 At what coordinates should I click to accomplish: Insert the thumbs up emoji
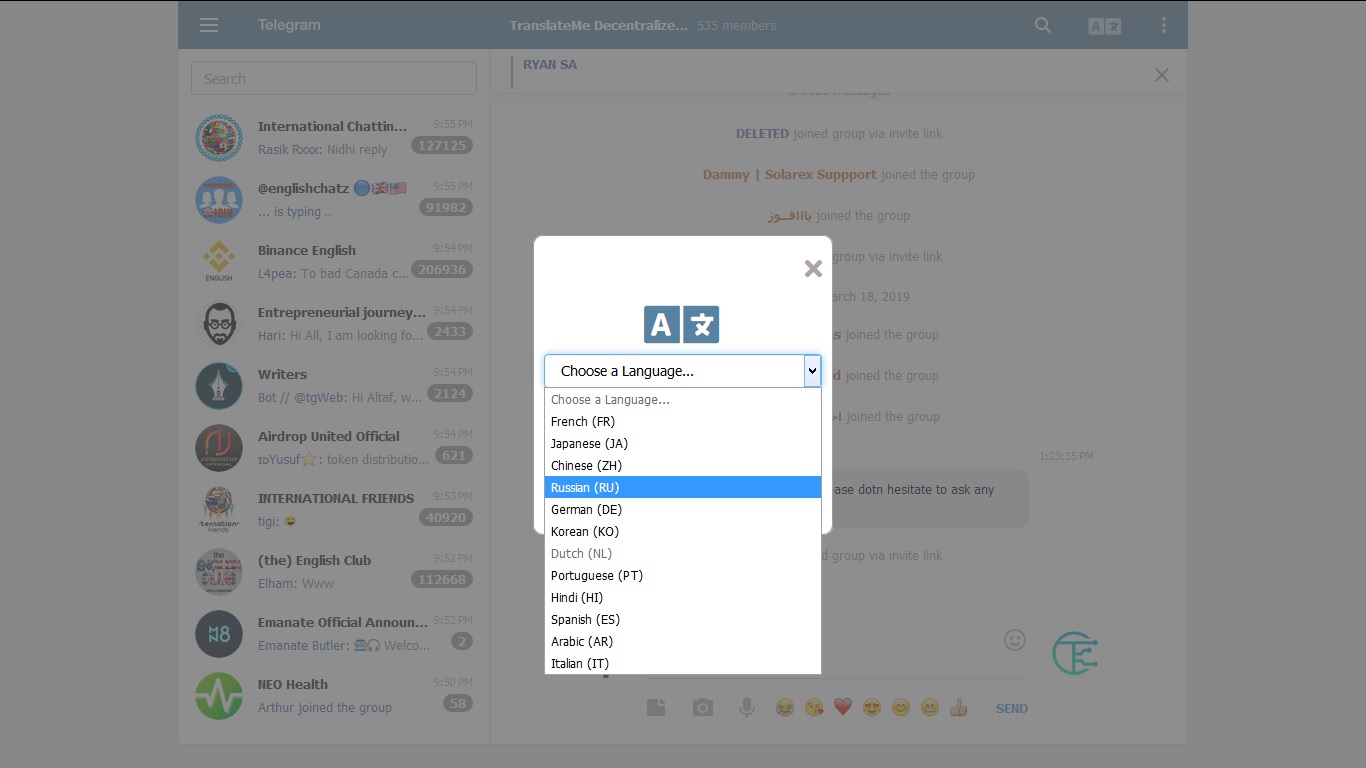click(x=959, y=708)
